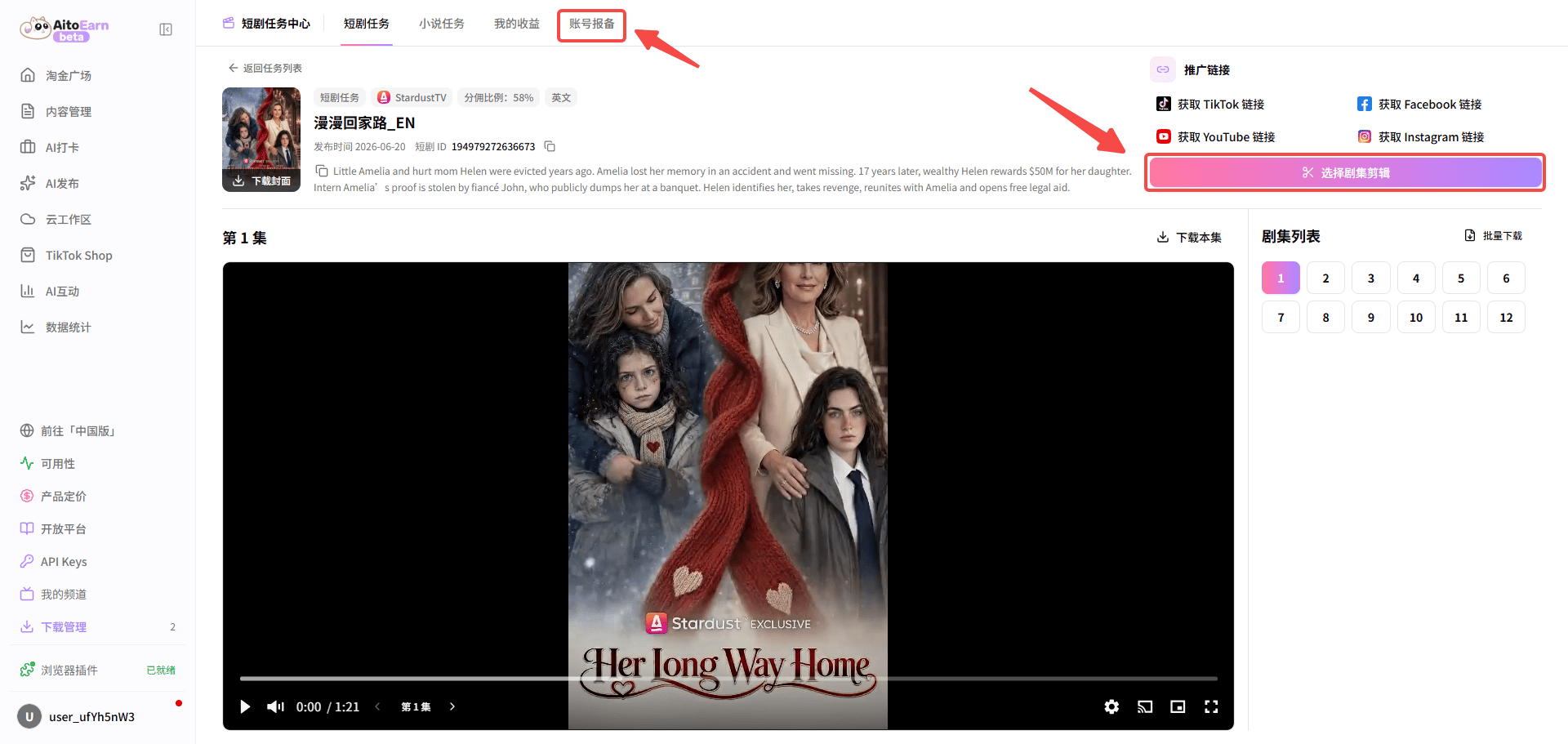Click 获取 Facebook 链接
1568x744 pixels.
(x=1419, y=104)
